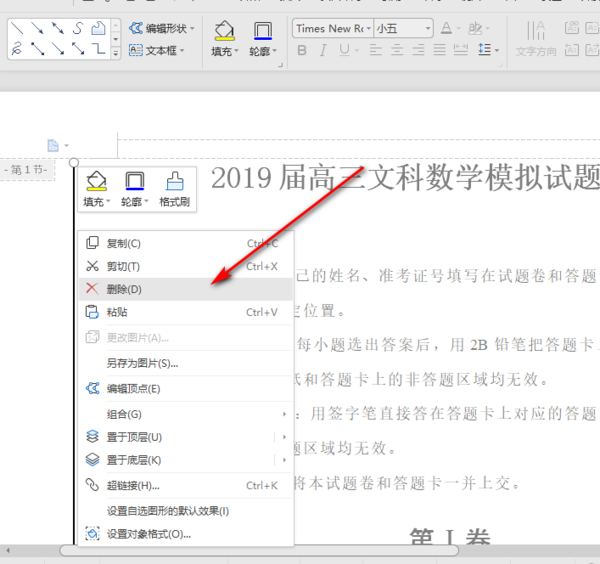The height and width of the screenshot is (564, 600).
Task: Click the text highlight icon
Action: 476,28
